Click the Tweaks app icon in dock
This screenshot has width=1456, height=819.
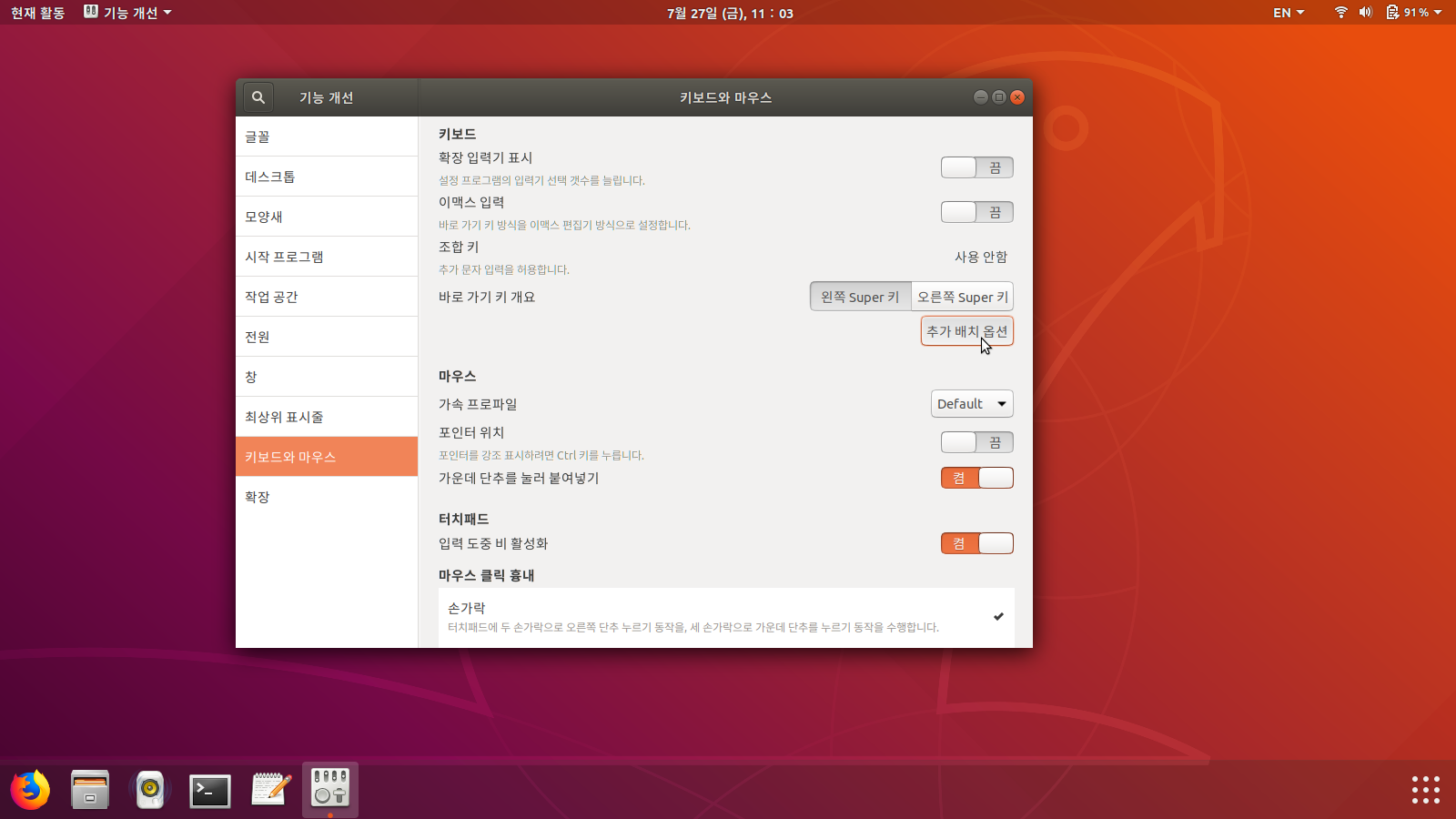point(330,788)
